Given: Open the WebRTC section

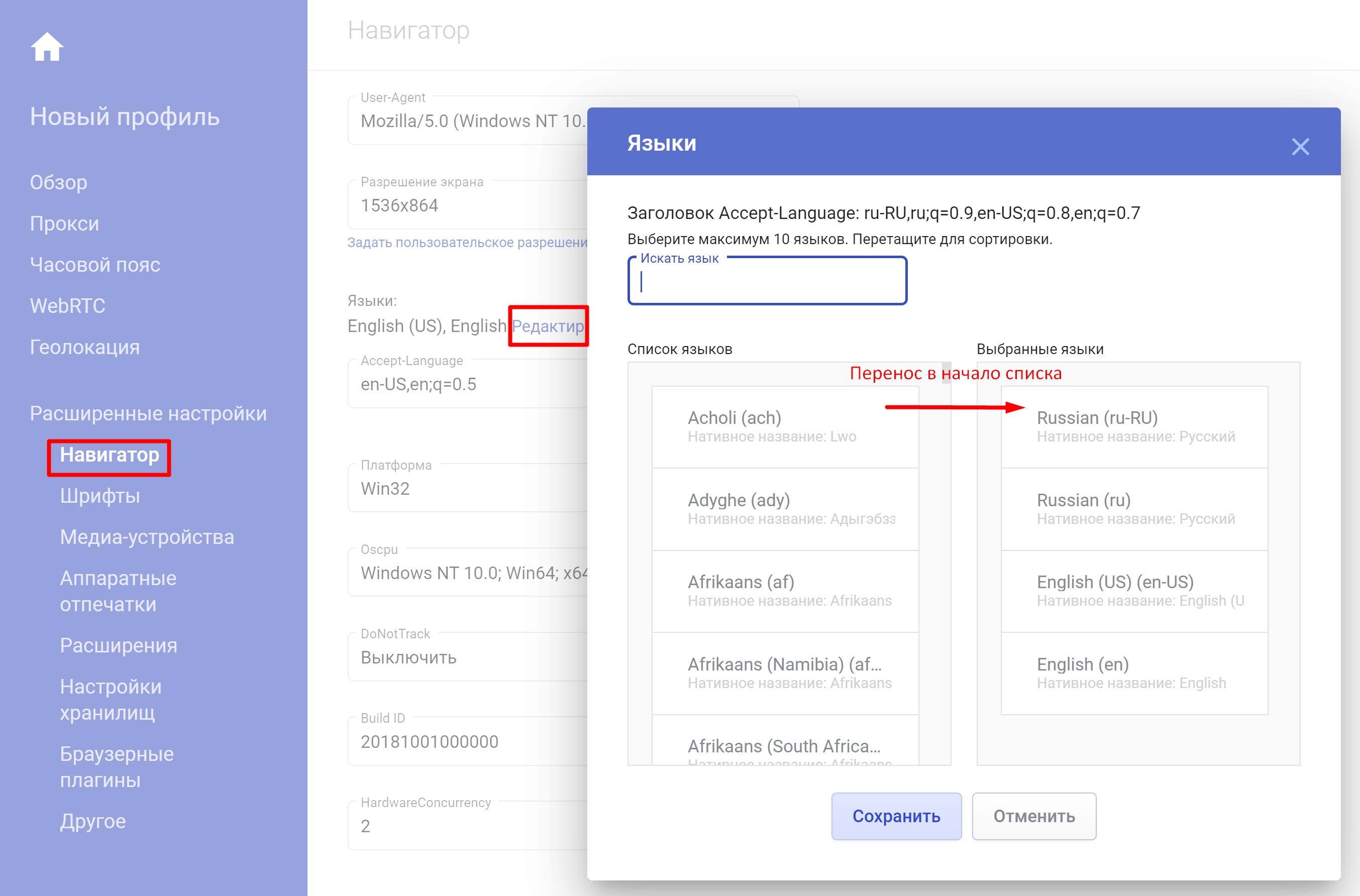Looking at the screenshot, I should click(x=67, y=306).
